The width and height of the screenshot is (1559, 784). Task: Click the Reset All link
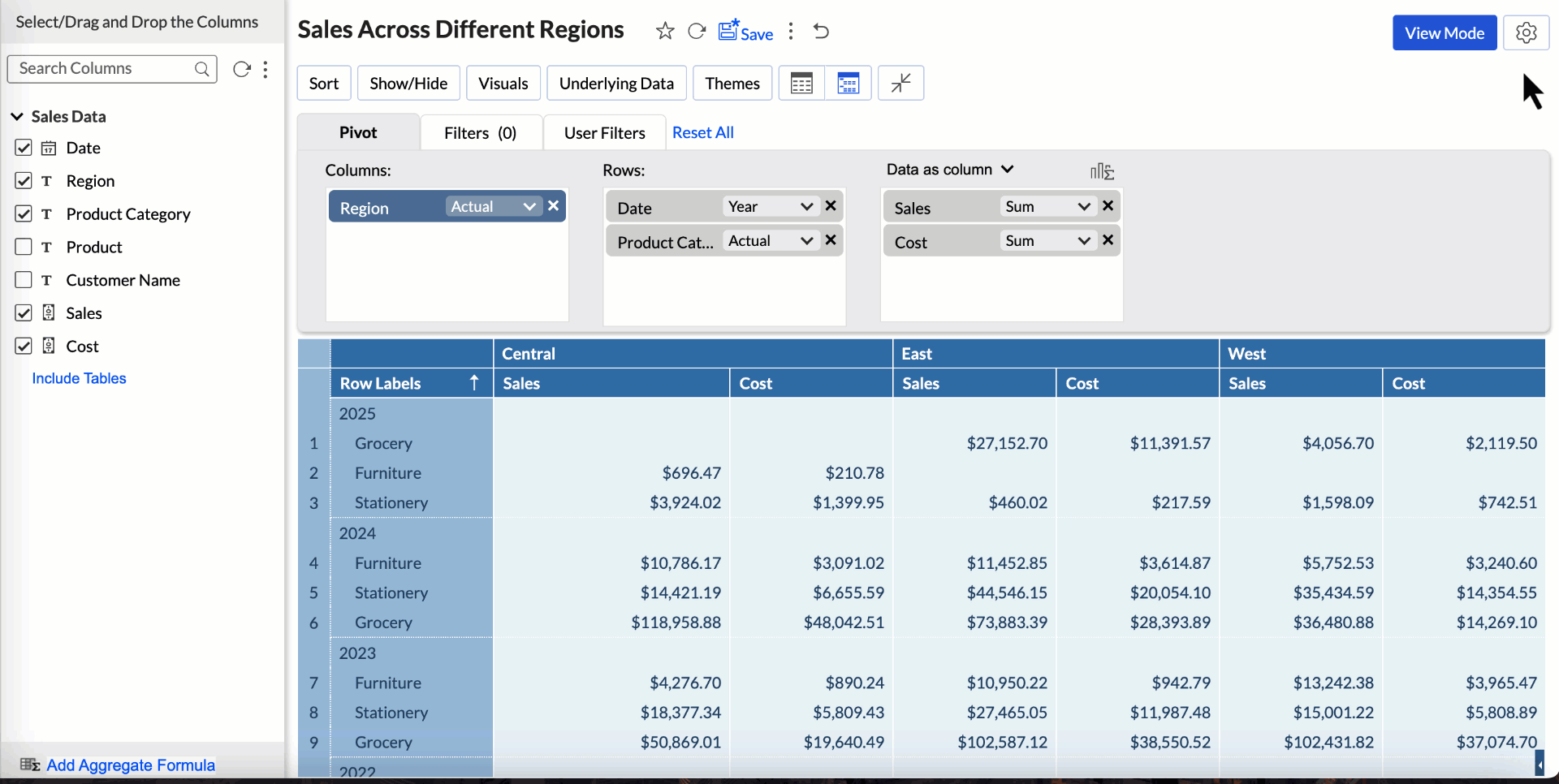[702, 133]
